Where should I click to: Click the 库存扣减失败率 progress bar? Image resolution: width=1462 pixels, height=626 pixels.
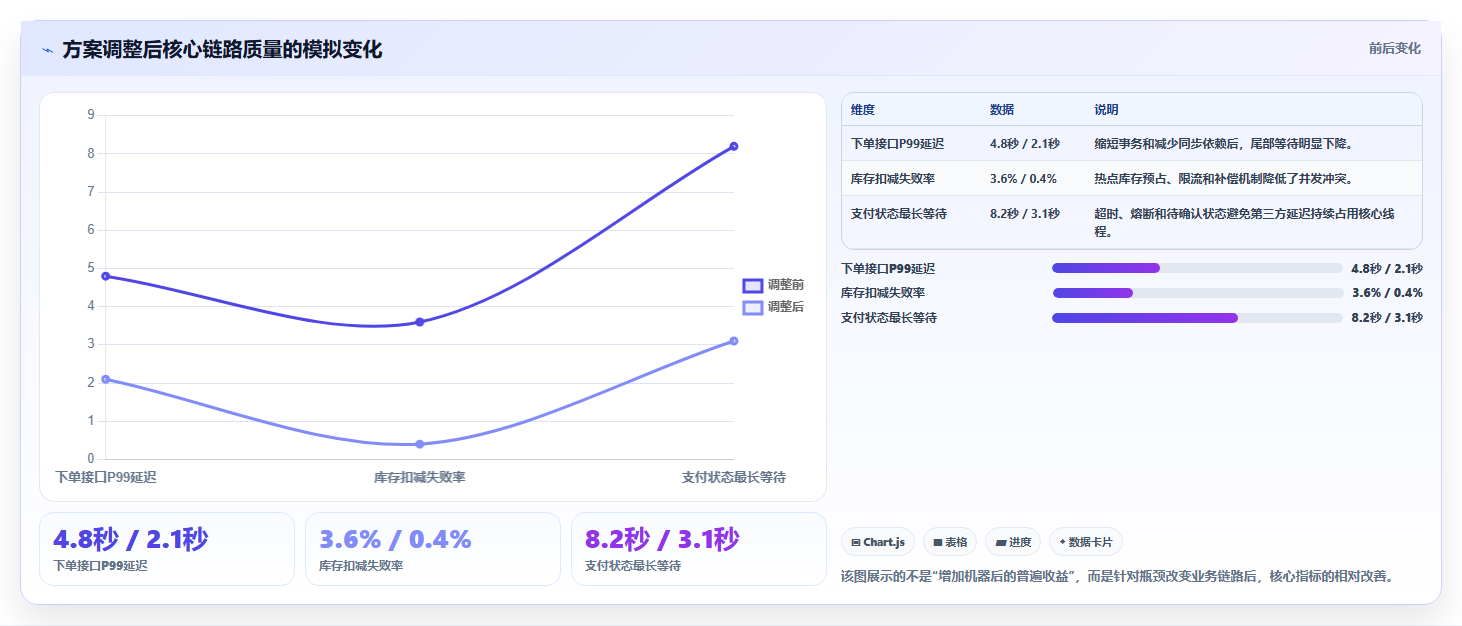coord(1197,293)
